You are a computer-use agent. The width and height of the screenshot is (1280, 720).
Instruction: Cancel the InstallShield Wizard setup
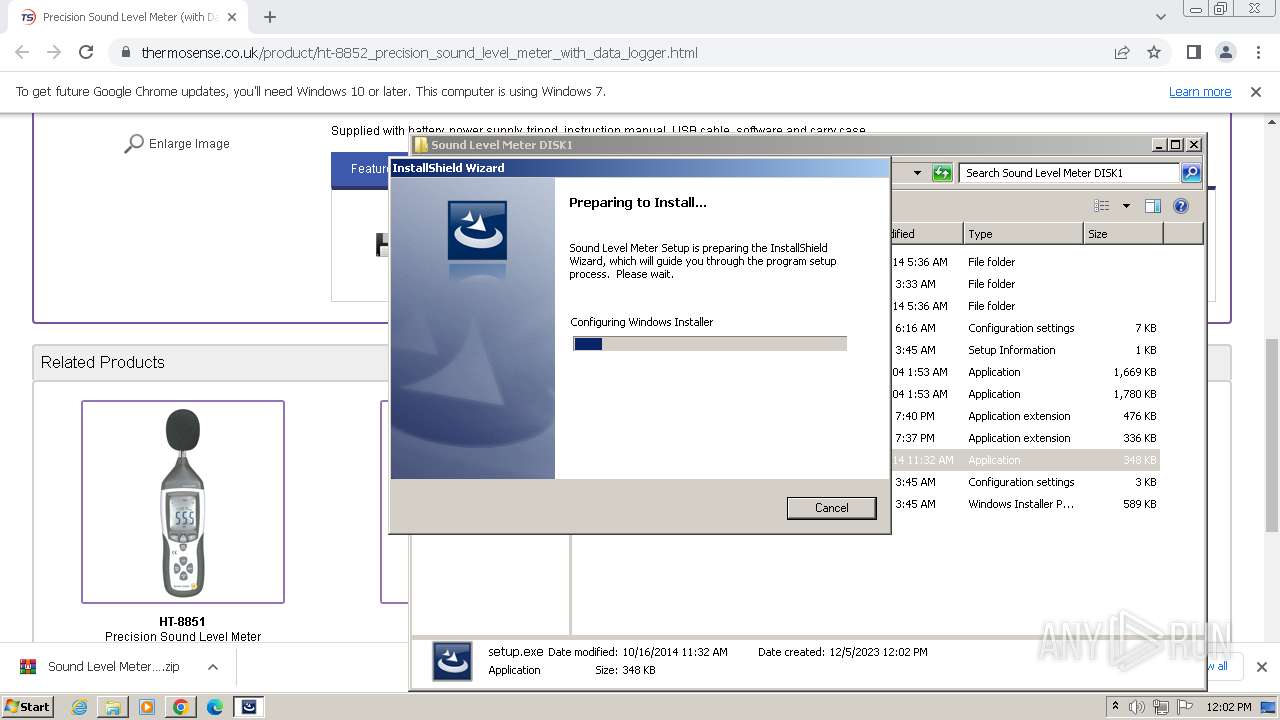tap(831, 508)
